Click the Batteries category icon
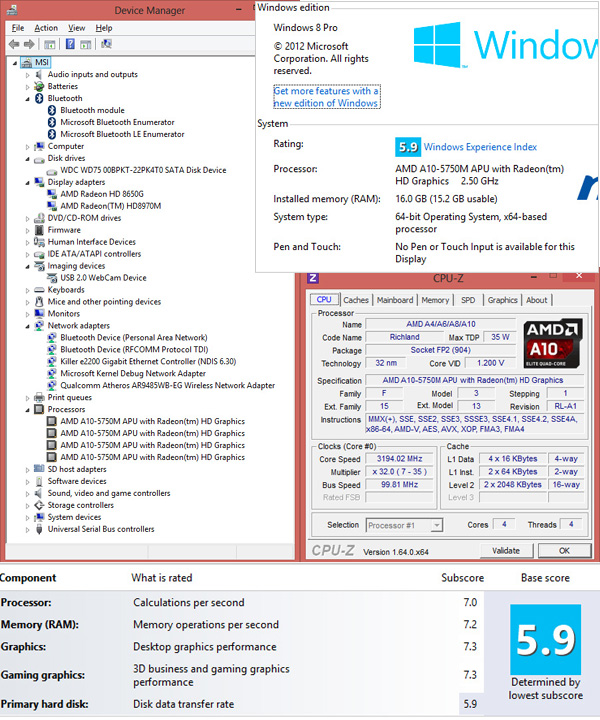The image size is (600, 720). [x=39, y=86]
